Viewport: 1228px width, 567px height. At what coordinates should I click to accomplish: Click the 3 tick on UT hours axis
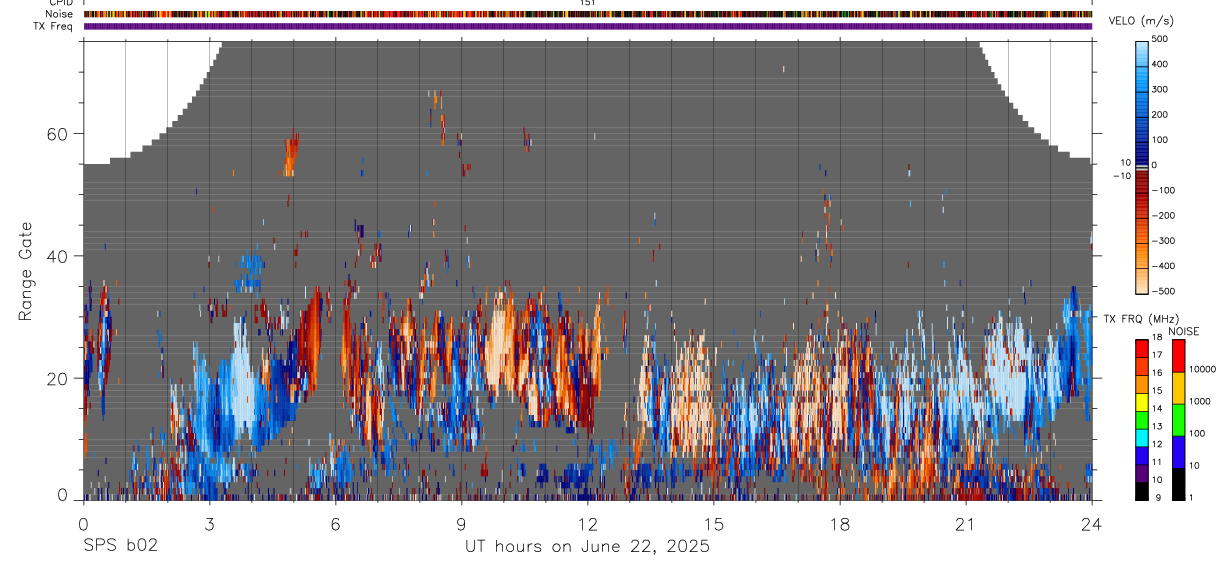point(209,523)
